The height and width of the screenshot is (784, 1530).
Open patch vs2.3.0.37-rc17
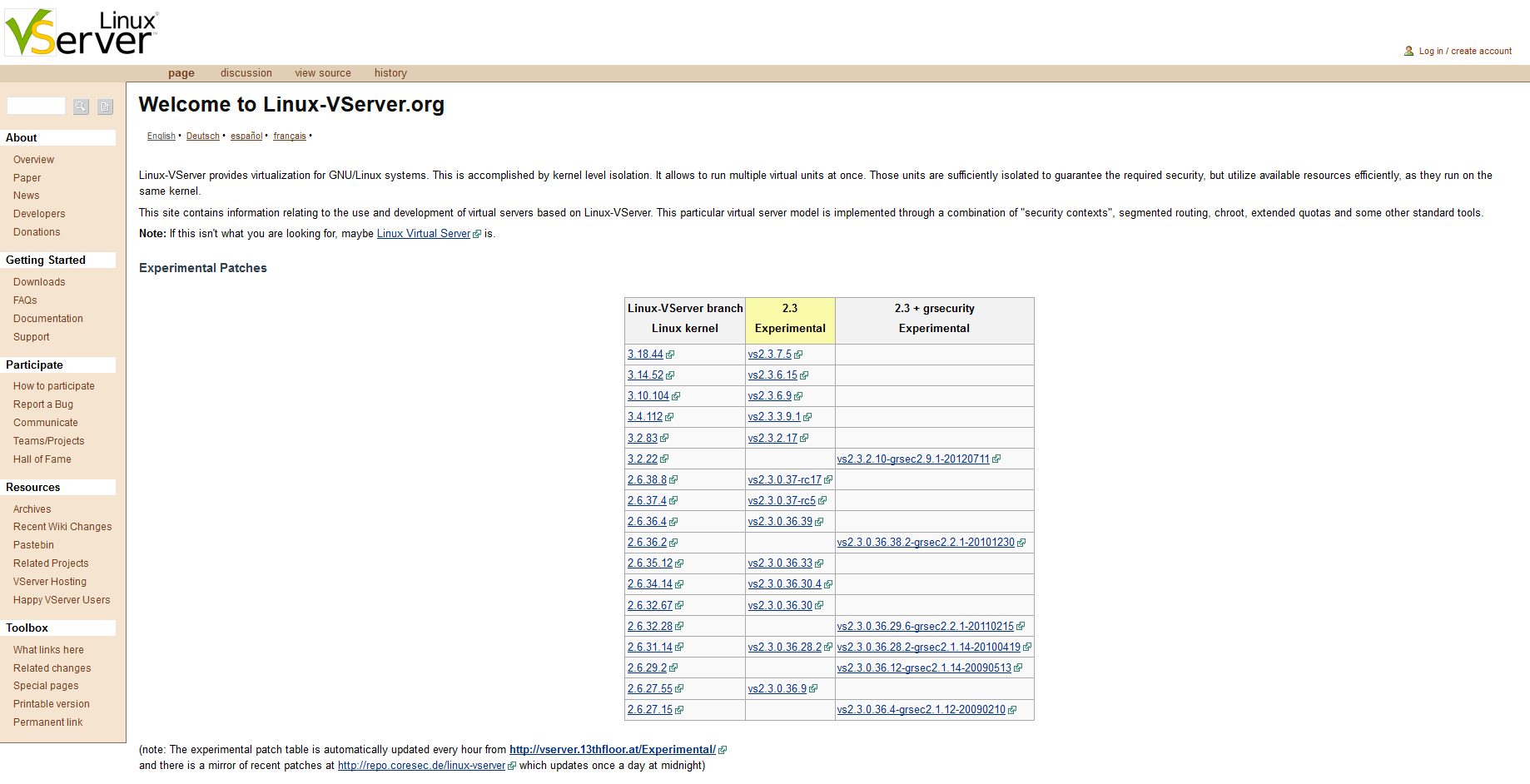click(x=784, y=480)
